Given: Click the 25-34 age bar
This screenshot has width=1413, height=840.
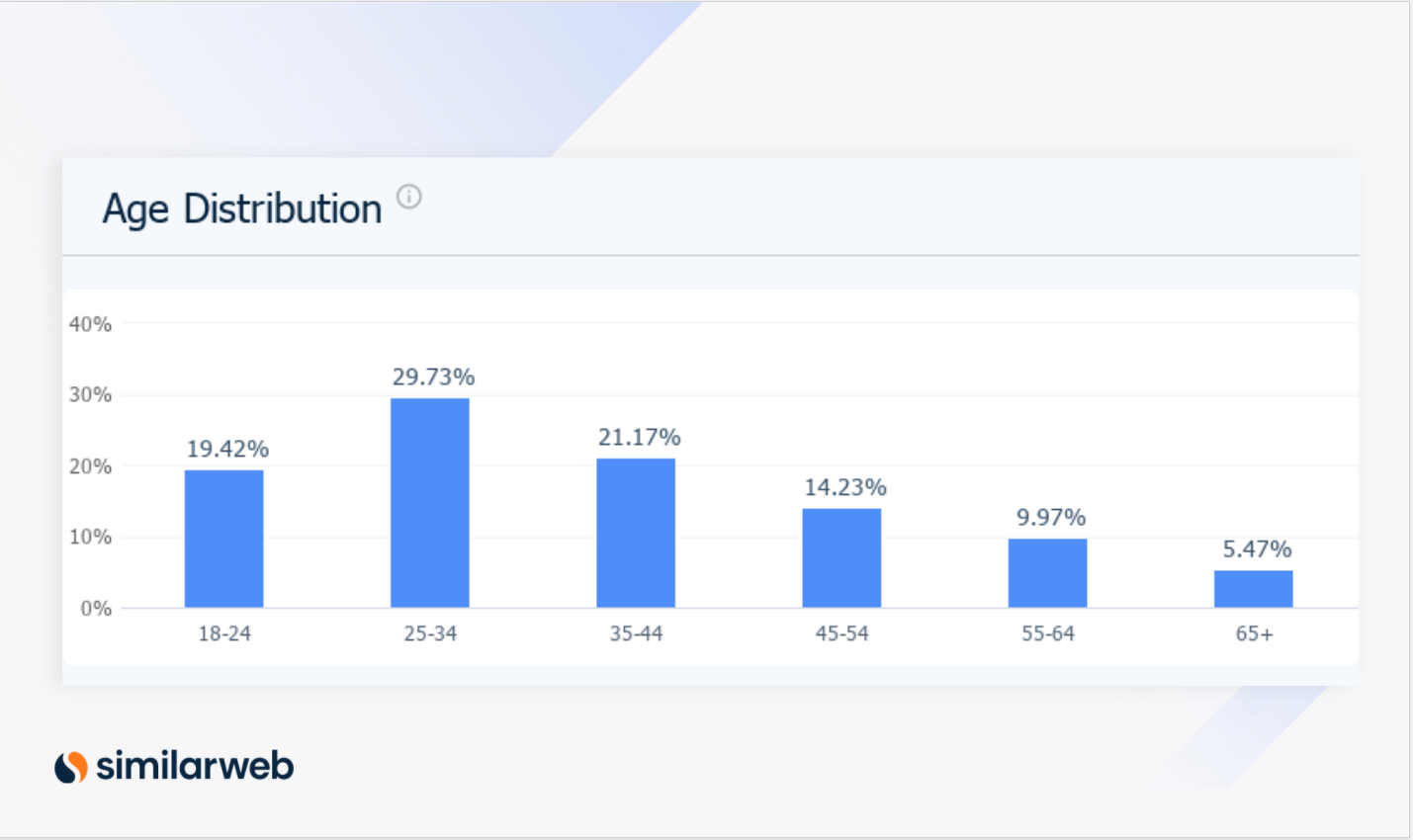Looking at the screenshot, I should point(430,501).
